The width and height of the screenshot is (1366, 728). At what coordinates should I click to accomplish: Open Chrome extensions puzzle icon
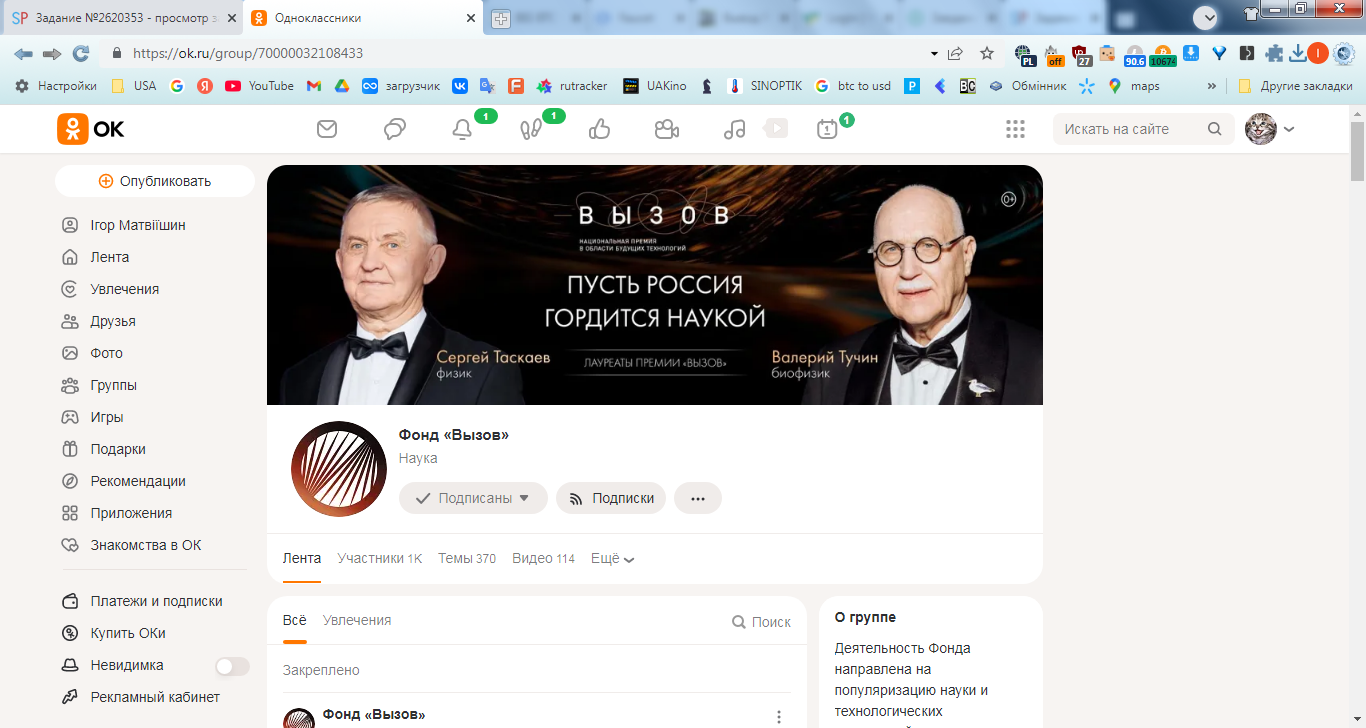[x=1274, y=54]
